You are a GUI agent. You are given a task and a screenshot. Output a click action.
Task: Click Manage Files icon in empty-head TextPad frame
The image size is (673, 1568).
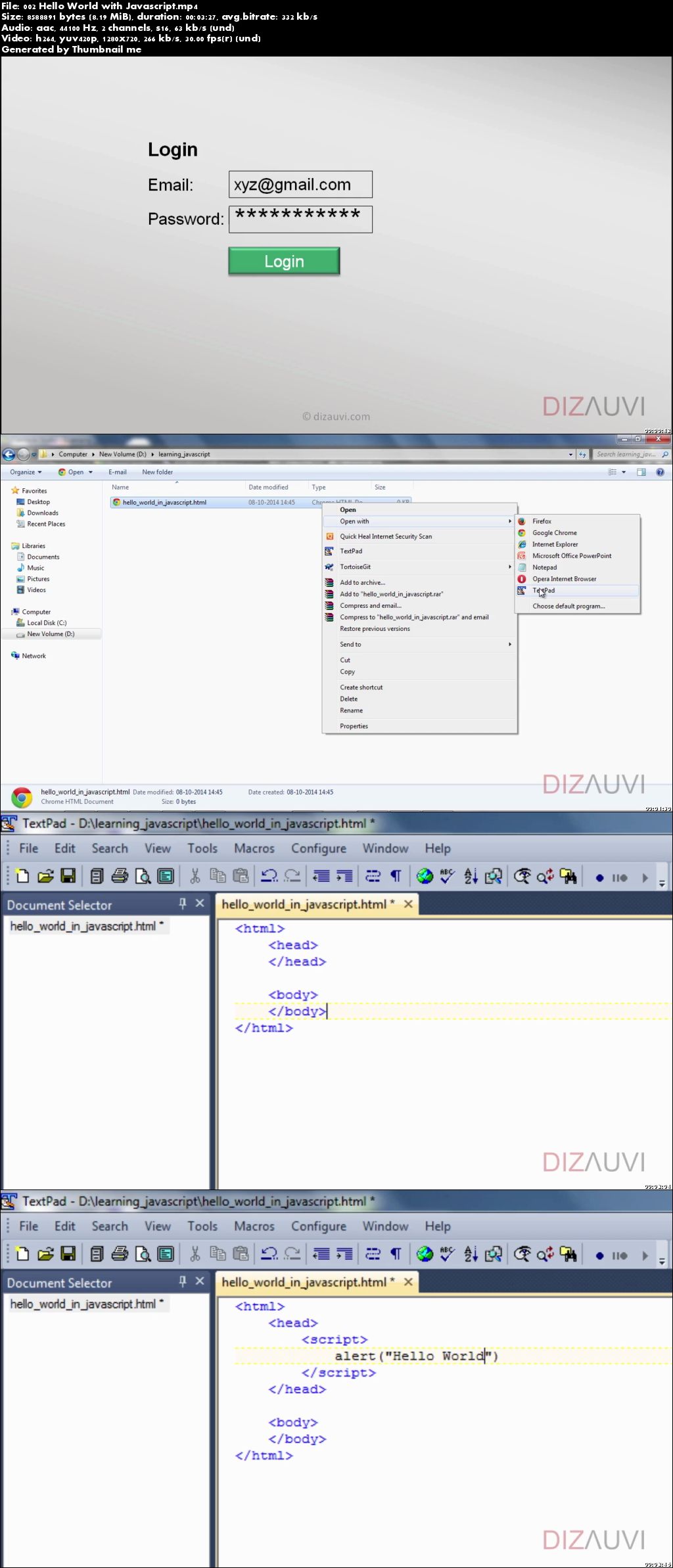97,876
